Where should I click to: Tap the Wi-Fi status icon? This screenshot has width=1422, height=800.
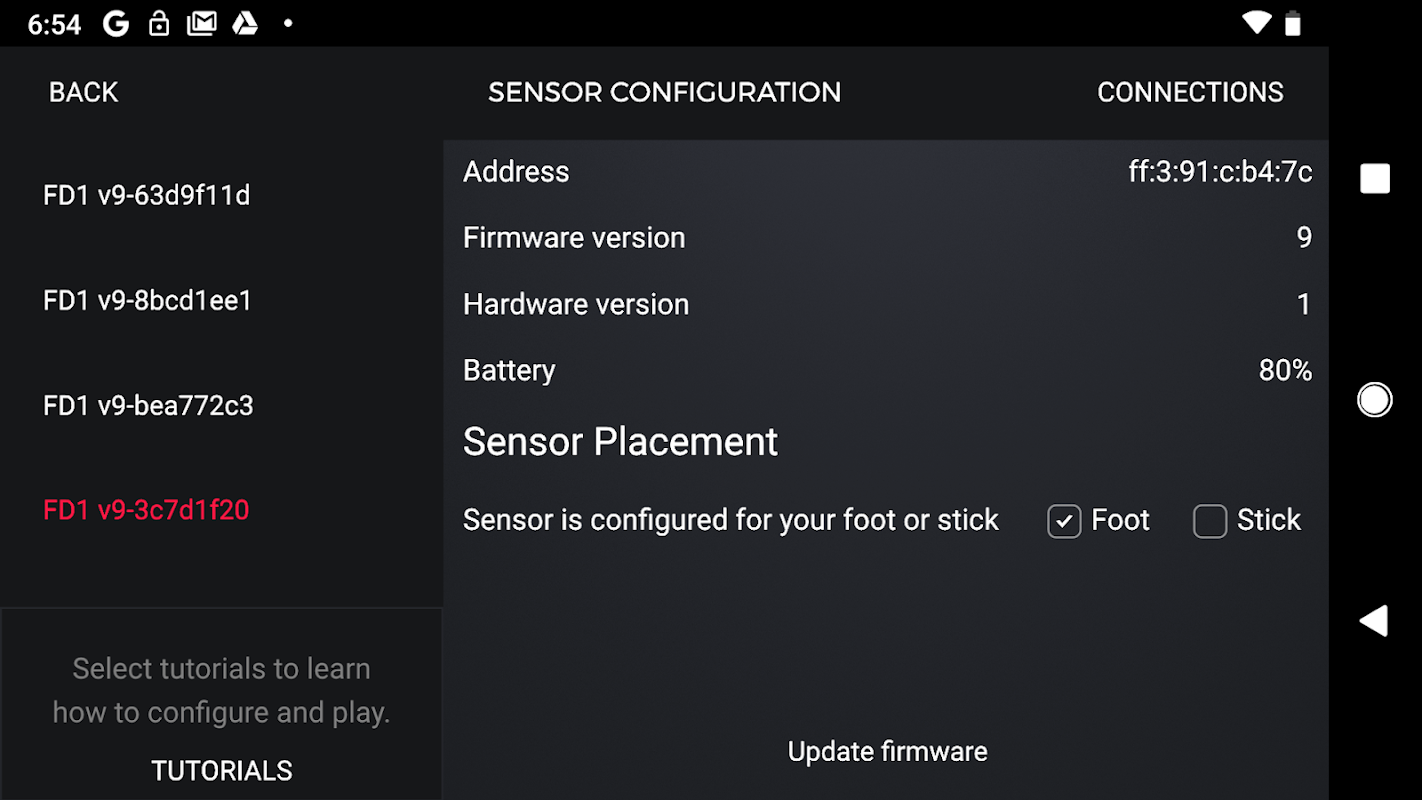(1255, 23)
